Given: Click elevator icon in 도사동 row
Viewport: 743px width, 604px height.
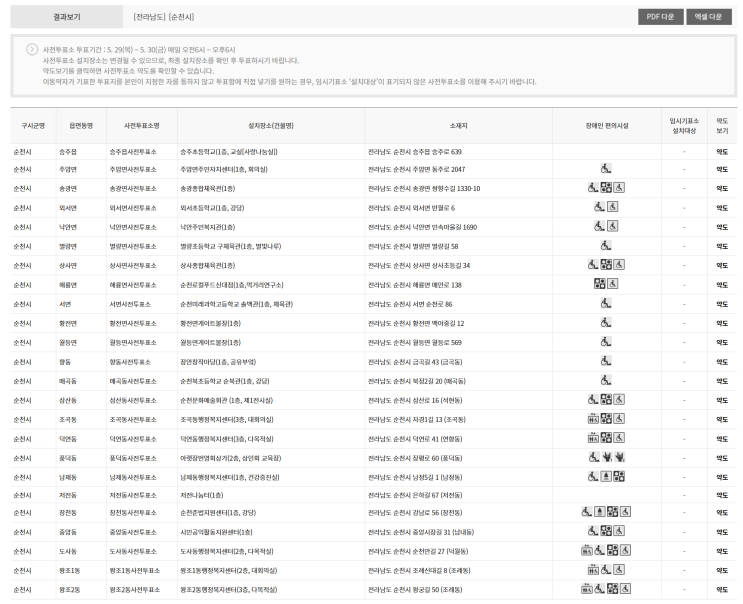Looking at the screenshot, I should (587, 550).
